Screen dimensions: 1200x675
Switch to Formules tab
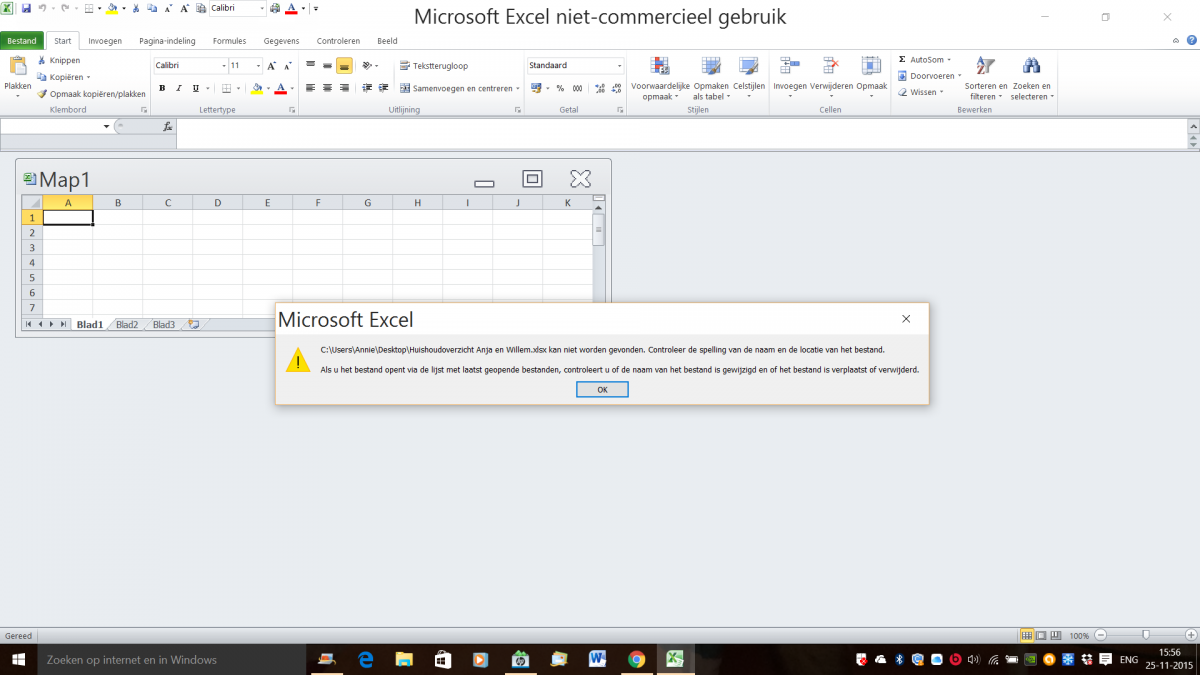point(229,41)
